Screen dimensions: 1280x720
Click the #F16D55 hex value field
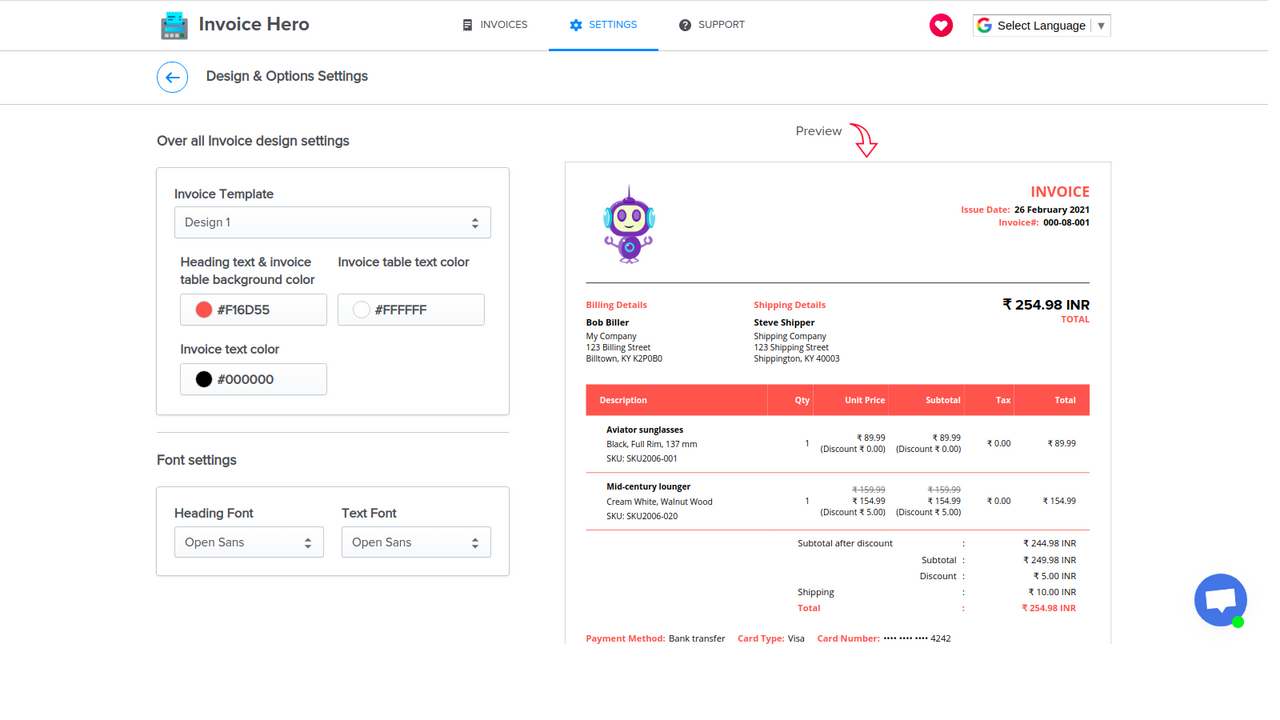253,310
